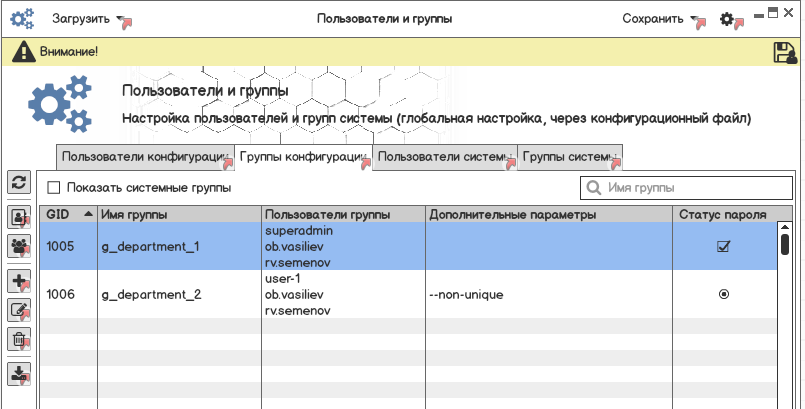Screen dimensions: 805x409
Task: Click the group of people icon
Action: [x=19, y=247]
